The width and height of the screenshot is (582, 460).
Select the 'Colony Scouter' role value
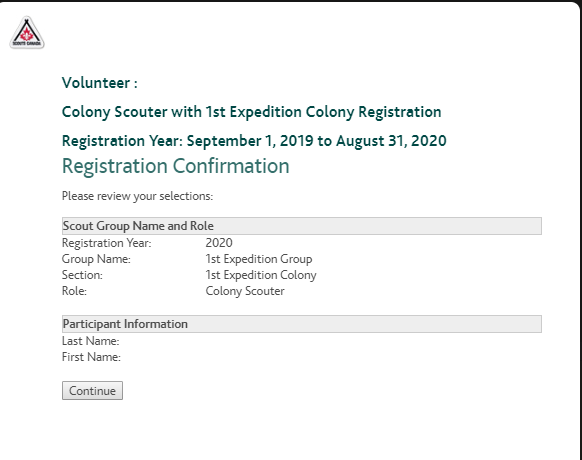click(x=245, y=291)
